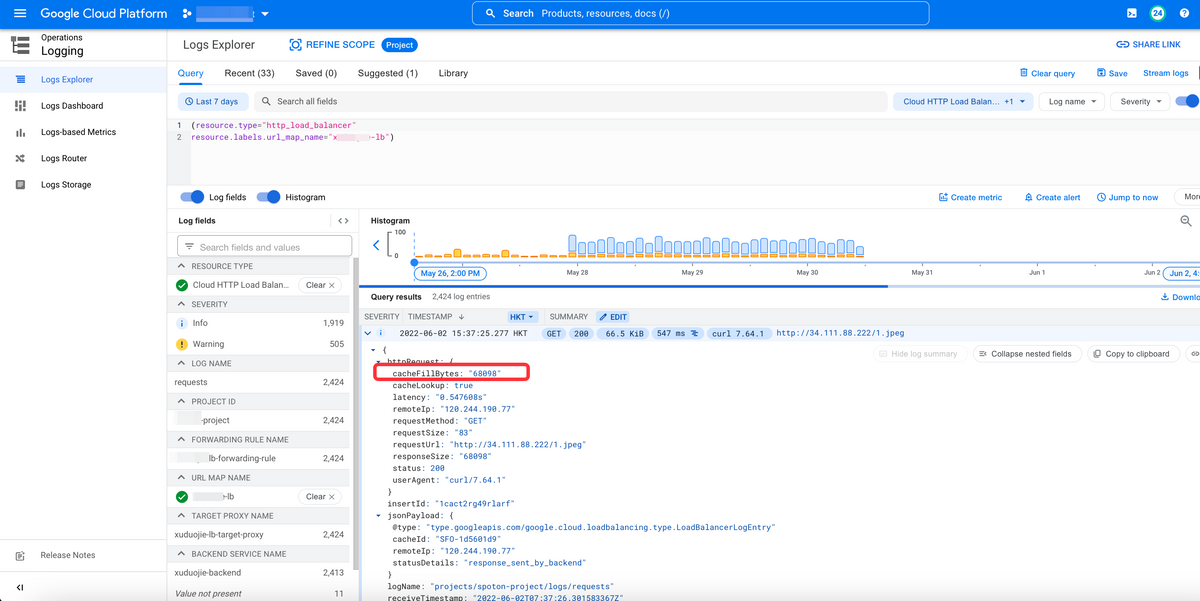Click the copy link icon beside Copy to clipboard
This screenshot has width=1200, height=601.
point(1193,354)
